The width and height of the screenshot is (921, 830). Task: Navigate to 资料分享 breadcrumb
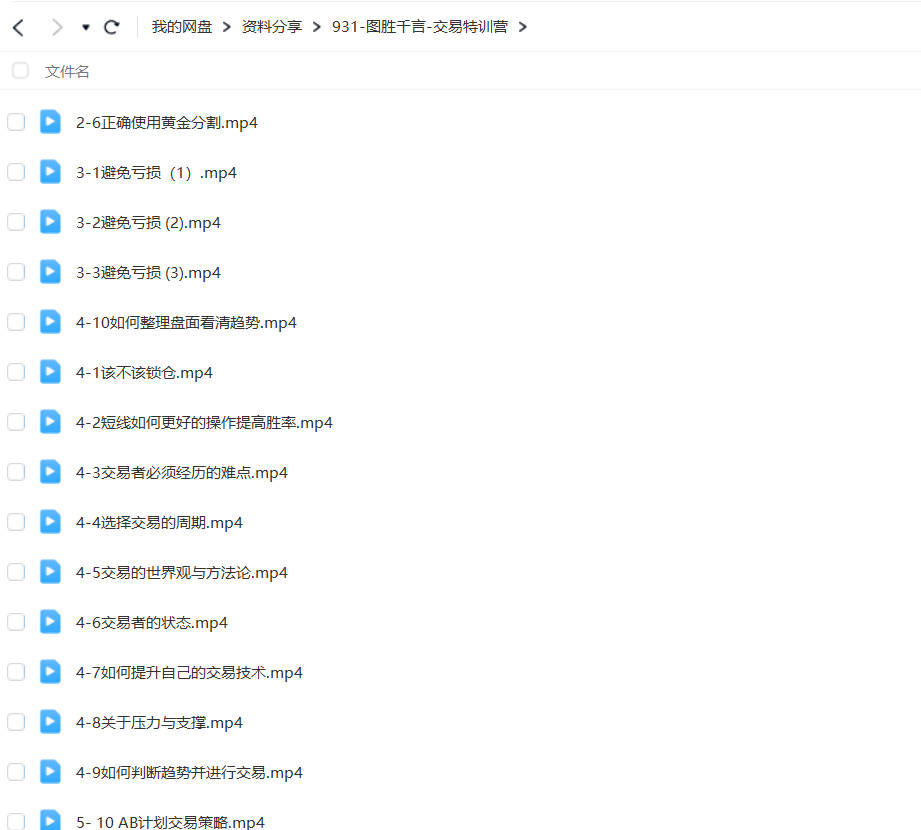[271, 27]
